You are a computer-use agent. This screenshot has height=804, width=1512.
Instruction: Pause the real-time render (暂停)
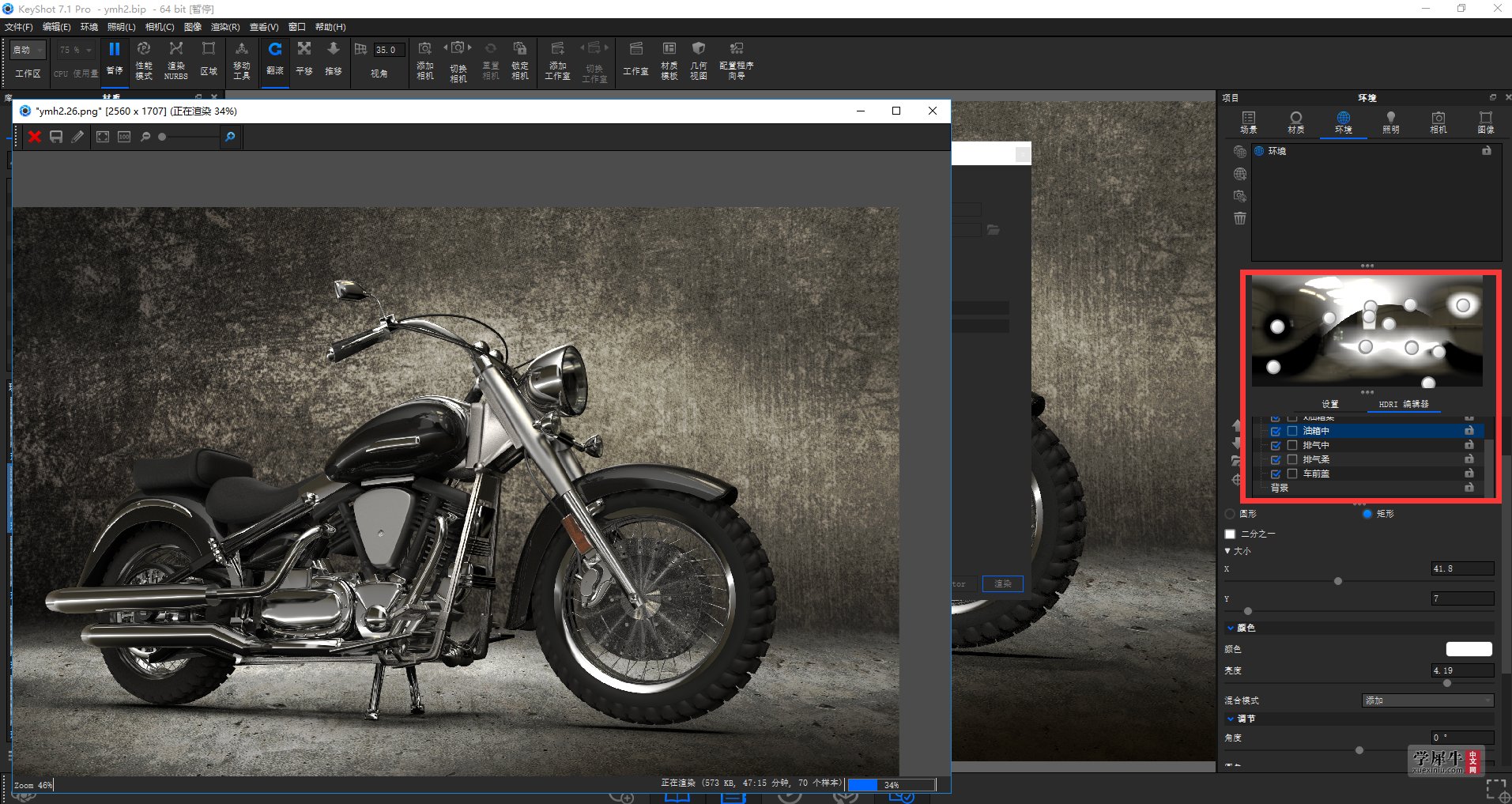click(115, 59)
